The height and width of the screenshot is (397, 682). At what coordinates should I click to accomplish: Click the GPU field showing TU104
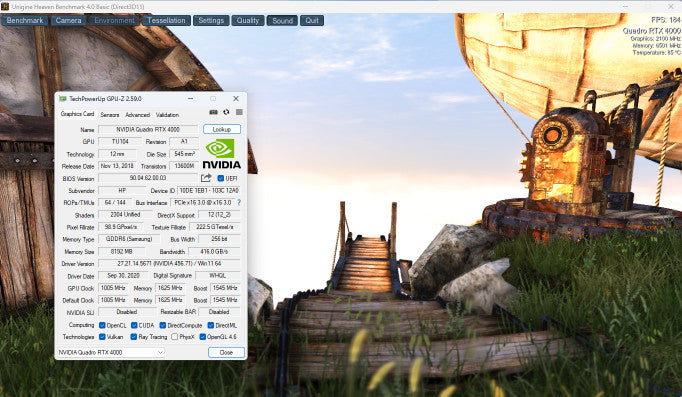pos(120,141)
